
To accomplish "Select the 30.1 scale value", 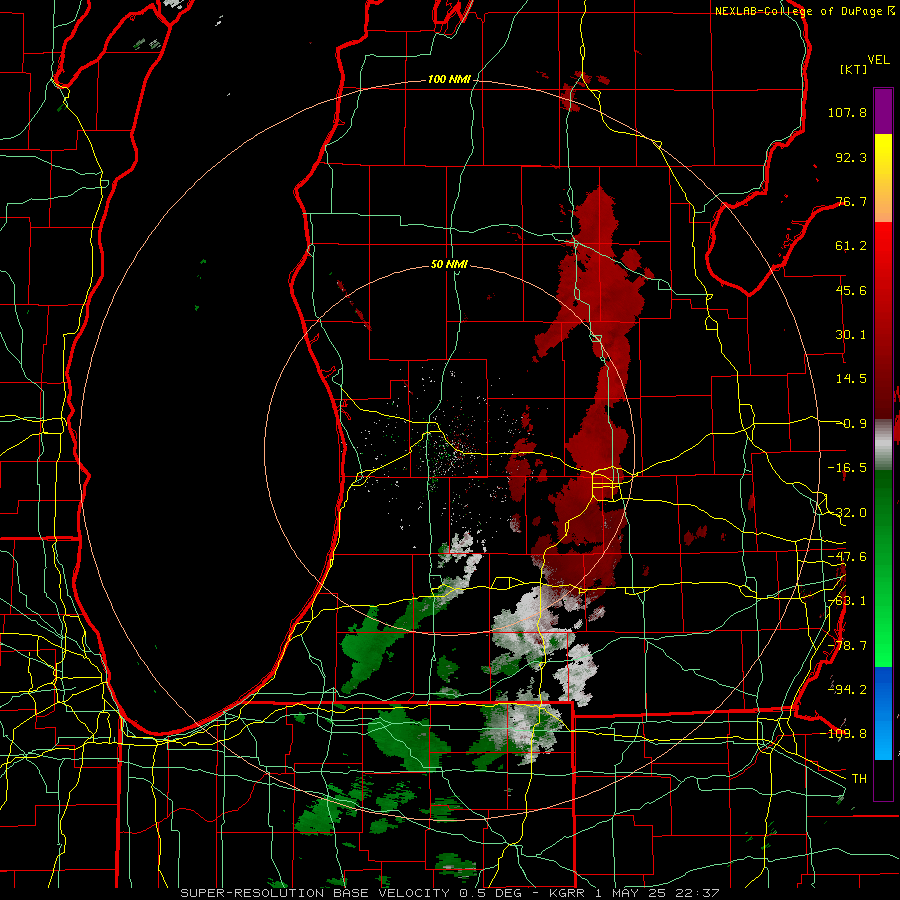I will [x=851, y=335].
